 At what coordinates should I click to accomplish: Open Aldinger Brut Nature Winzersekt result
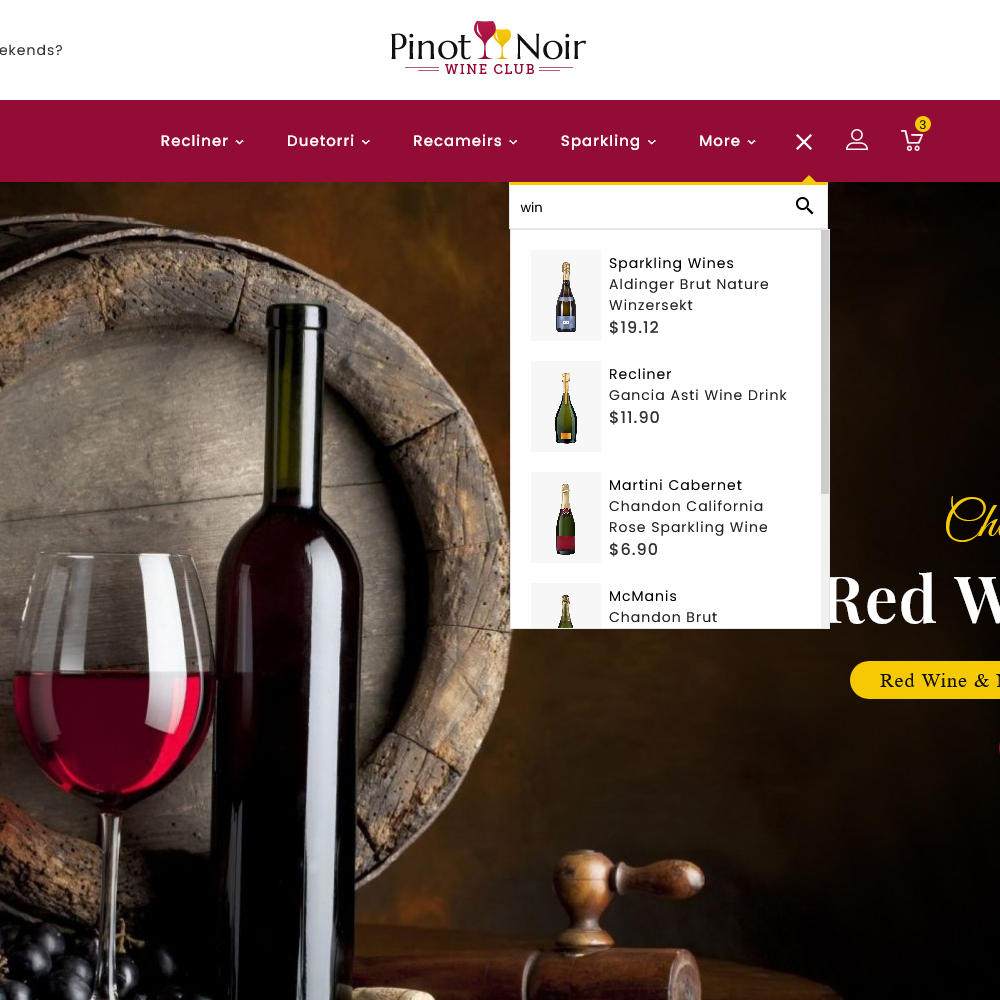point(689,295)
